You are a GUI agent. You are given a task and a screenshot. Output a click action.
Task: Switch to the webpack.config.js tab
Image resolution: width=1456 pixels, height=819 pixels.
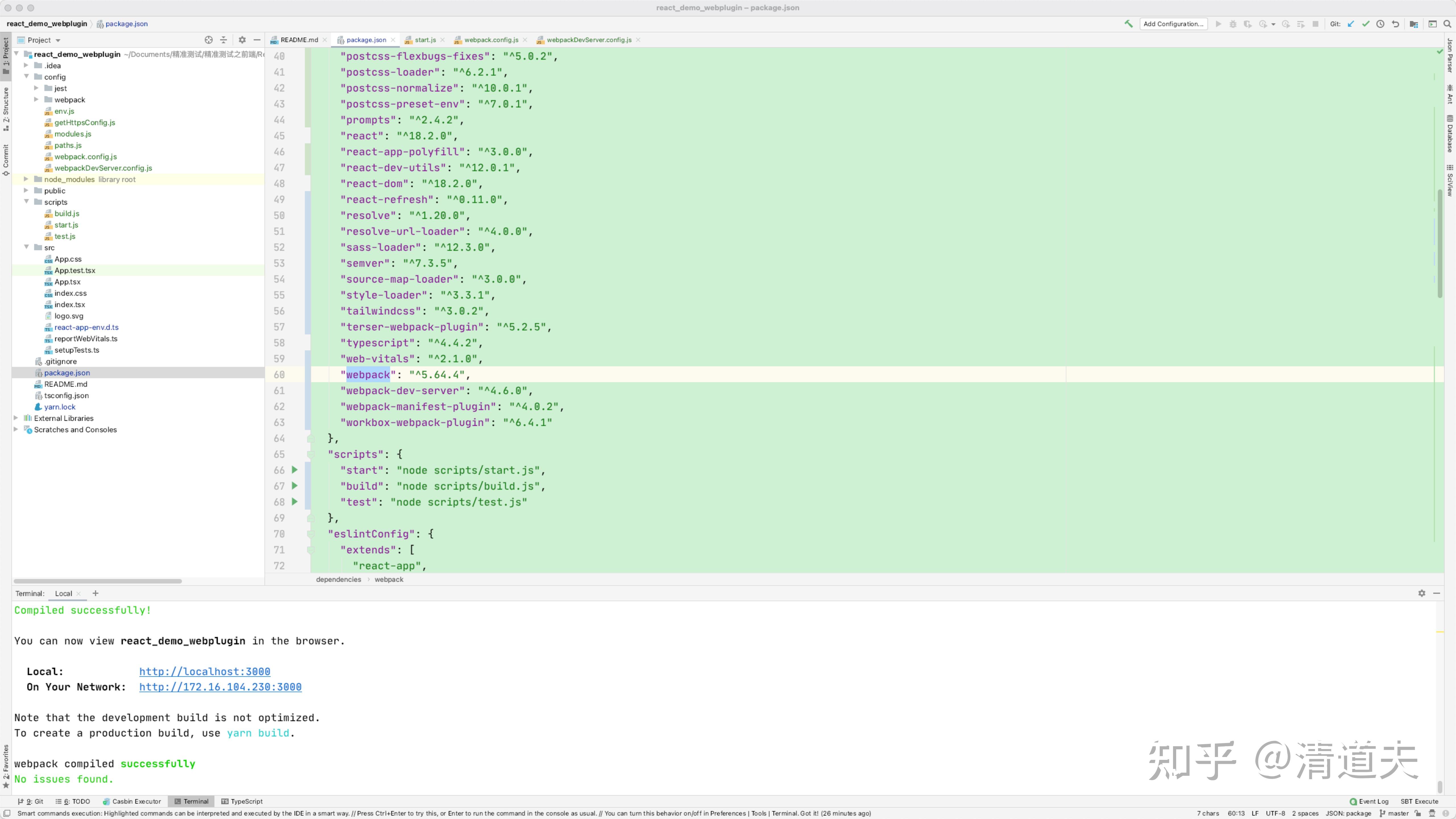coord(491,40)
